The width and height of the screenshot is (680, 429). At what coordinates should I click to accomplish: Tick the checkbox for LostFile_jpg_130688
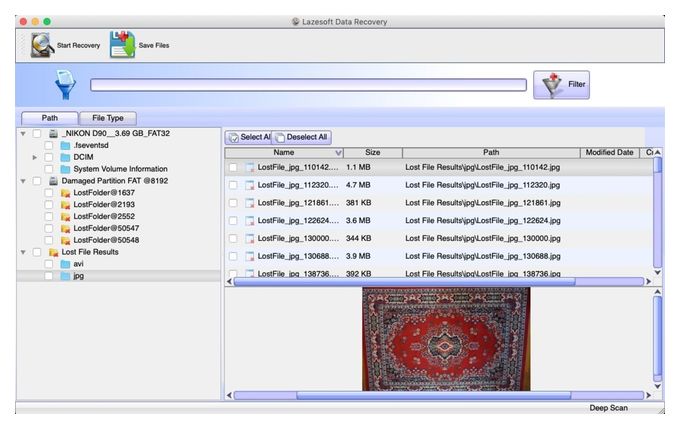tap(233, 256)
